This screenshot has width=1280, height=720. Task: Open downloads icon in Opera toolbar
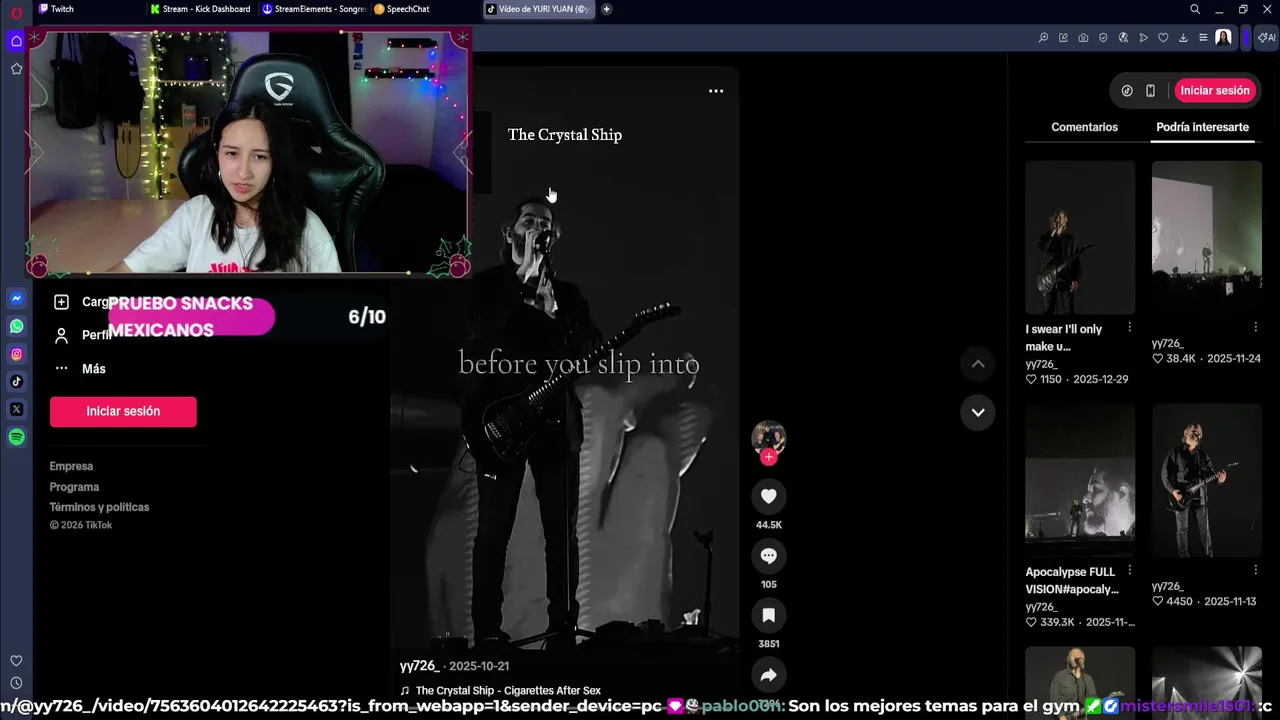1183,38
